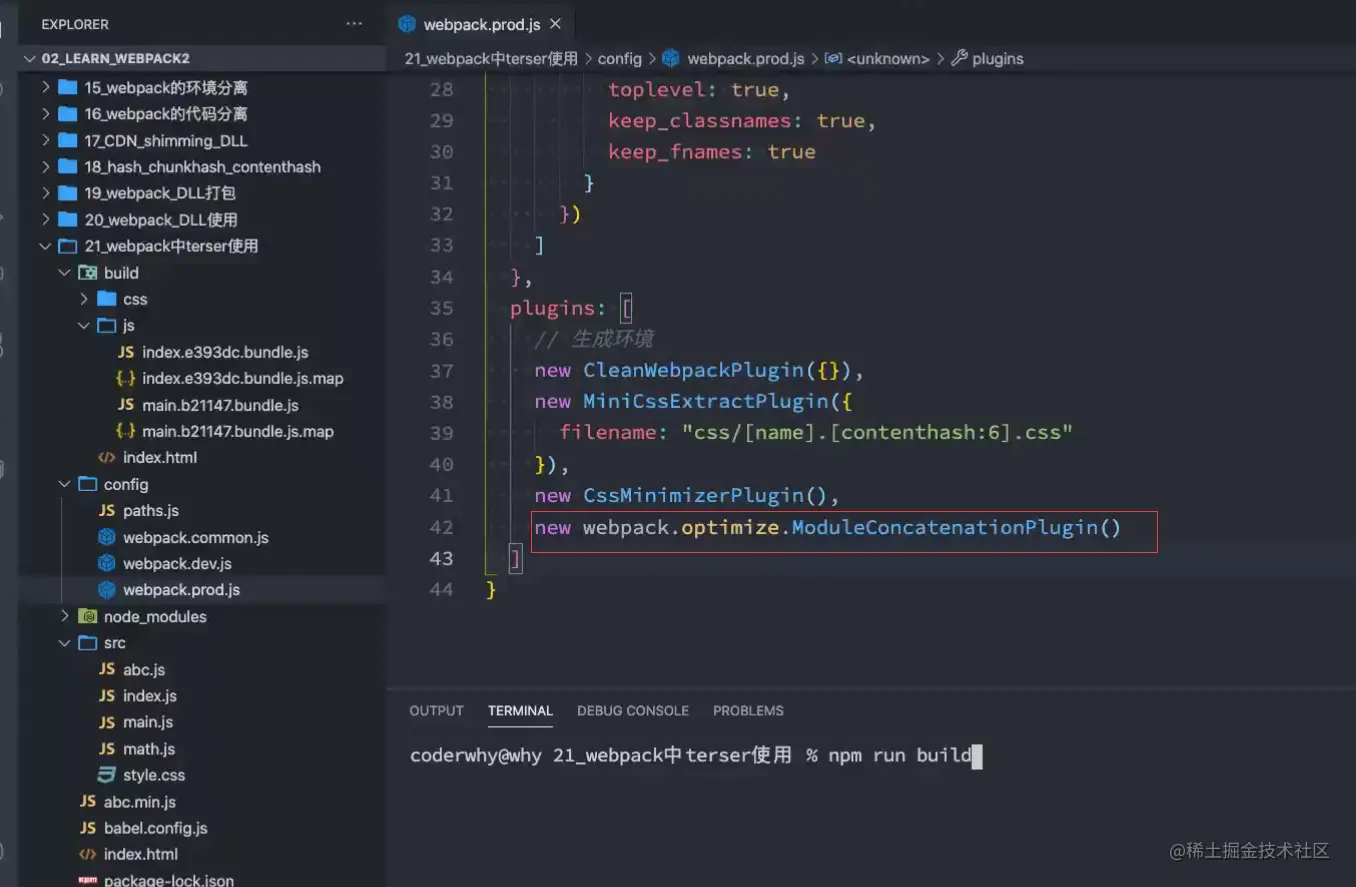Collapse the config folder in Explorer tree
The width and height of the screenshot is (1356, 887).
[65, 484]
